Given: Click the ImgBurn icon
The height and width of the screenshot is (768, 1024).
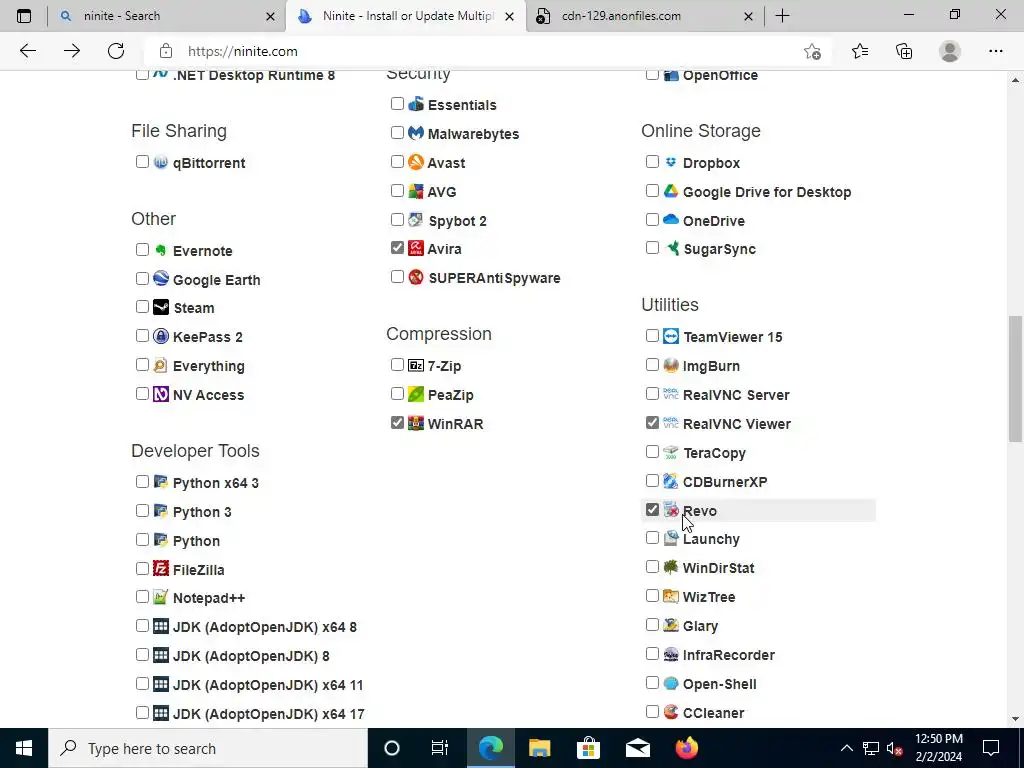Looking at the screenshot, I should point(671,365).
